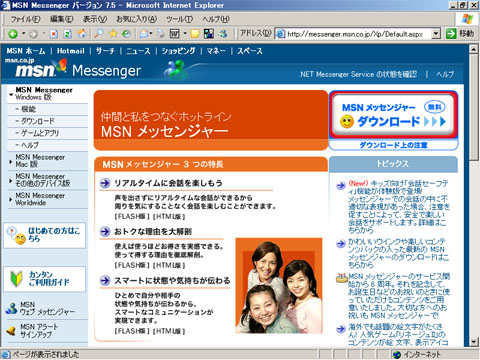Open the マネー navigation link
The width and height of the screenshot is (480, 360).
pyautogui.click(x=216, y=51)
